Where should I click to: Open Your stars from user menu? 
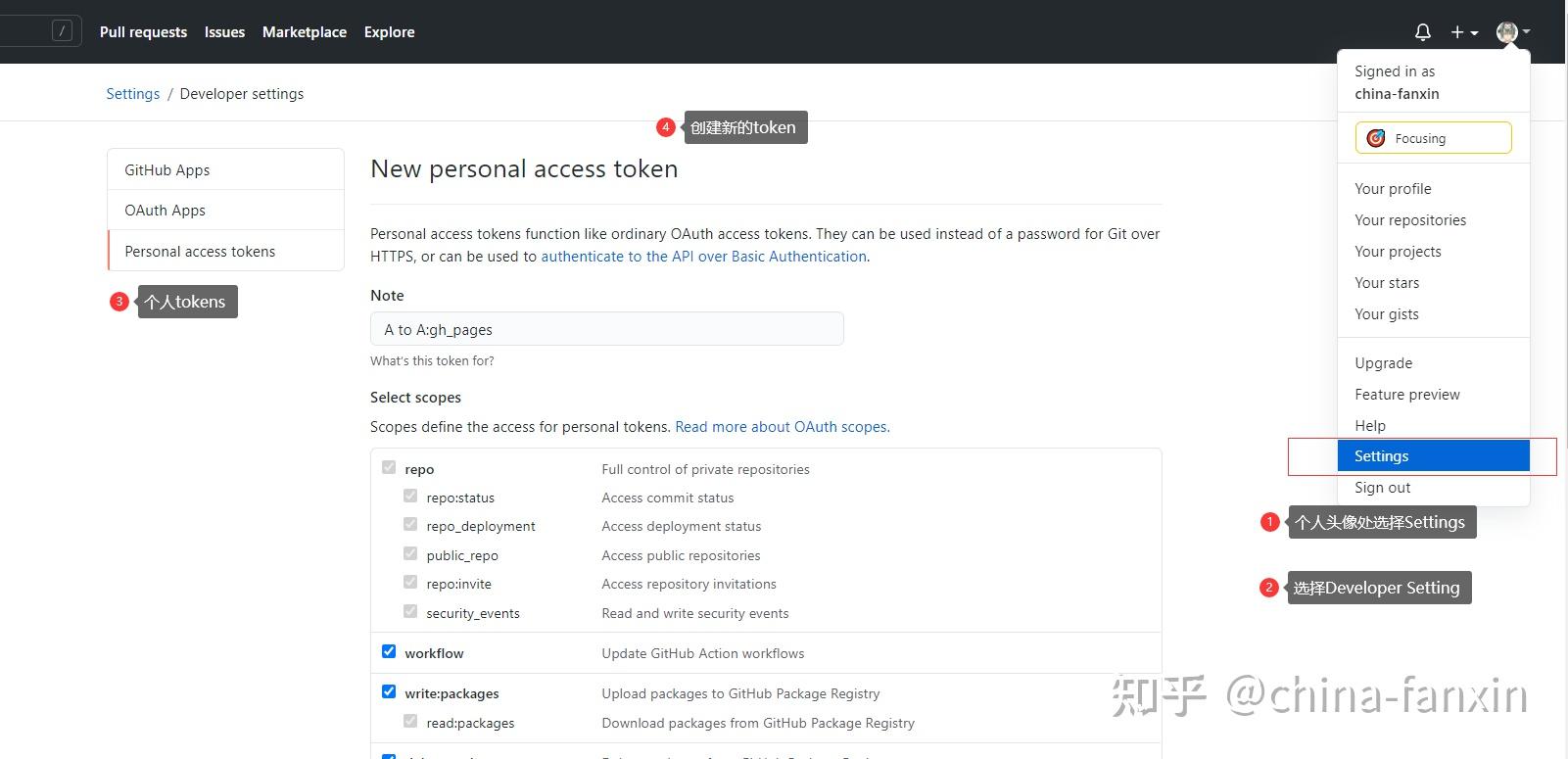point(1434,283)
